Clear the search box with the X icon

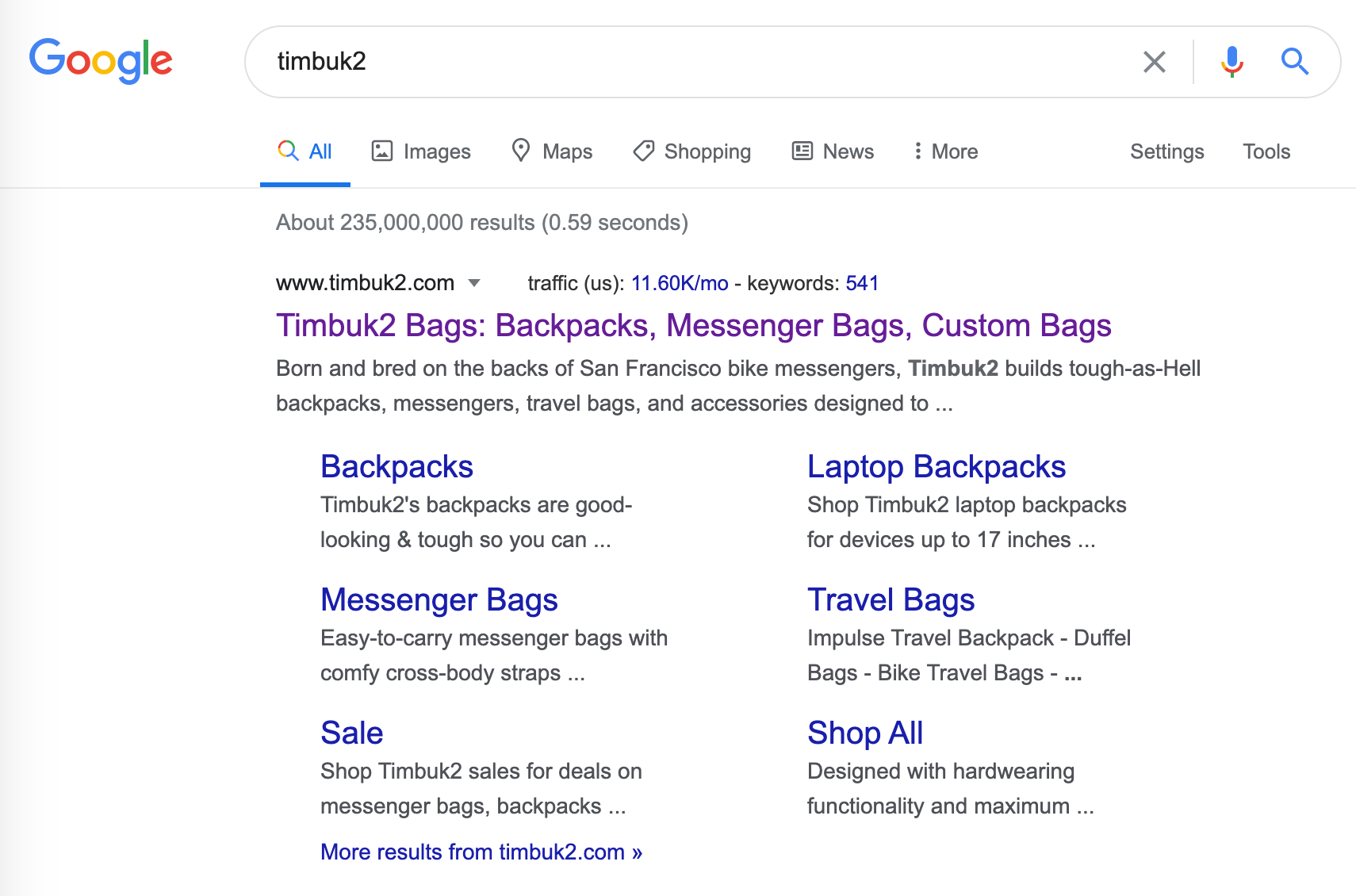(1154, 62)
